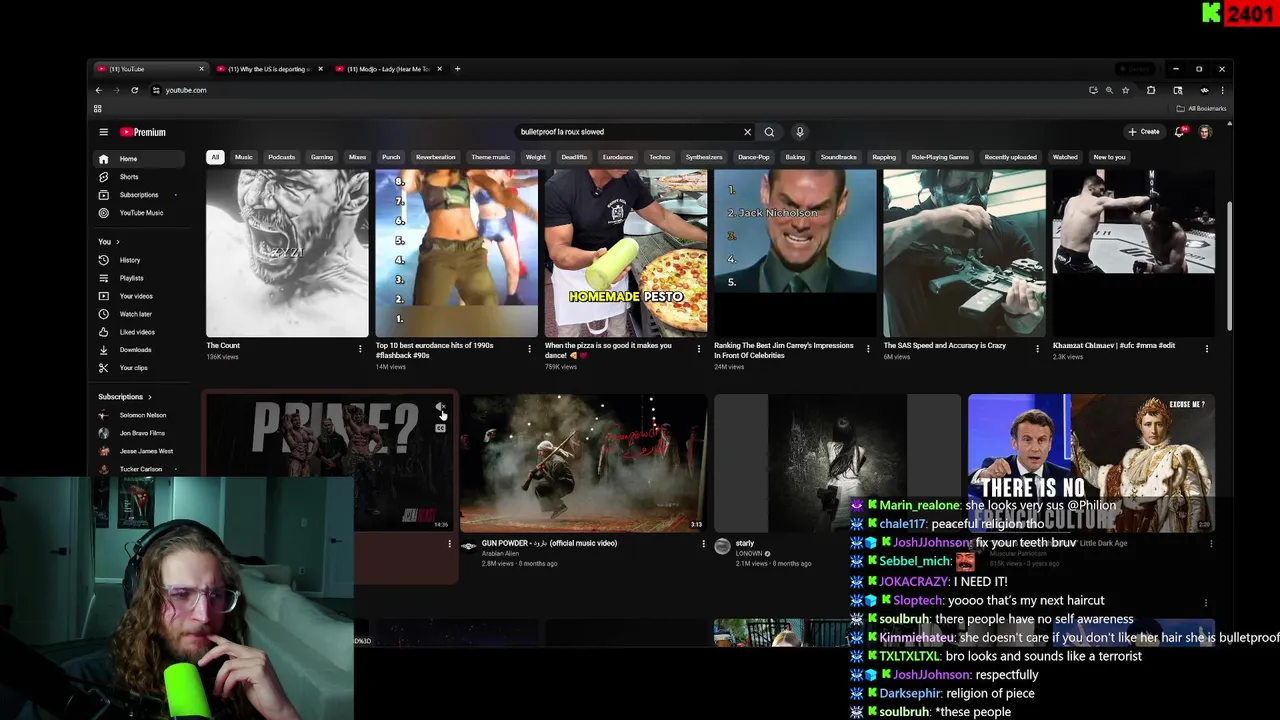
Task: Open options for eurodance hits short
Action: coord(529,349)
